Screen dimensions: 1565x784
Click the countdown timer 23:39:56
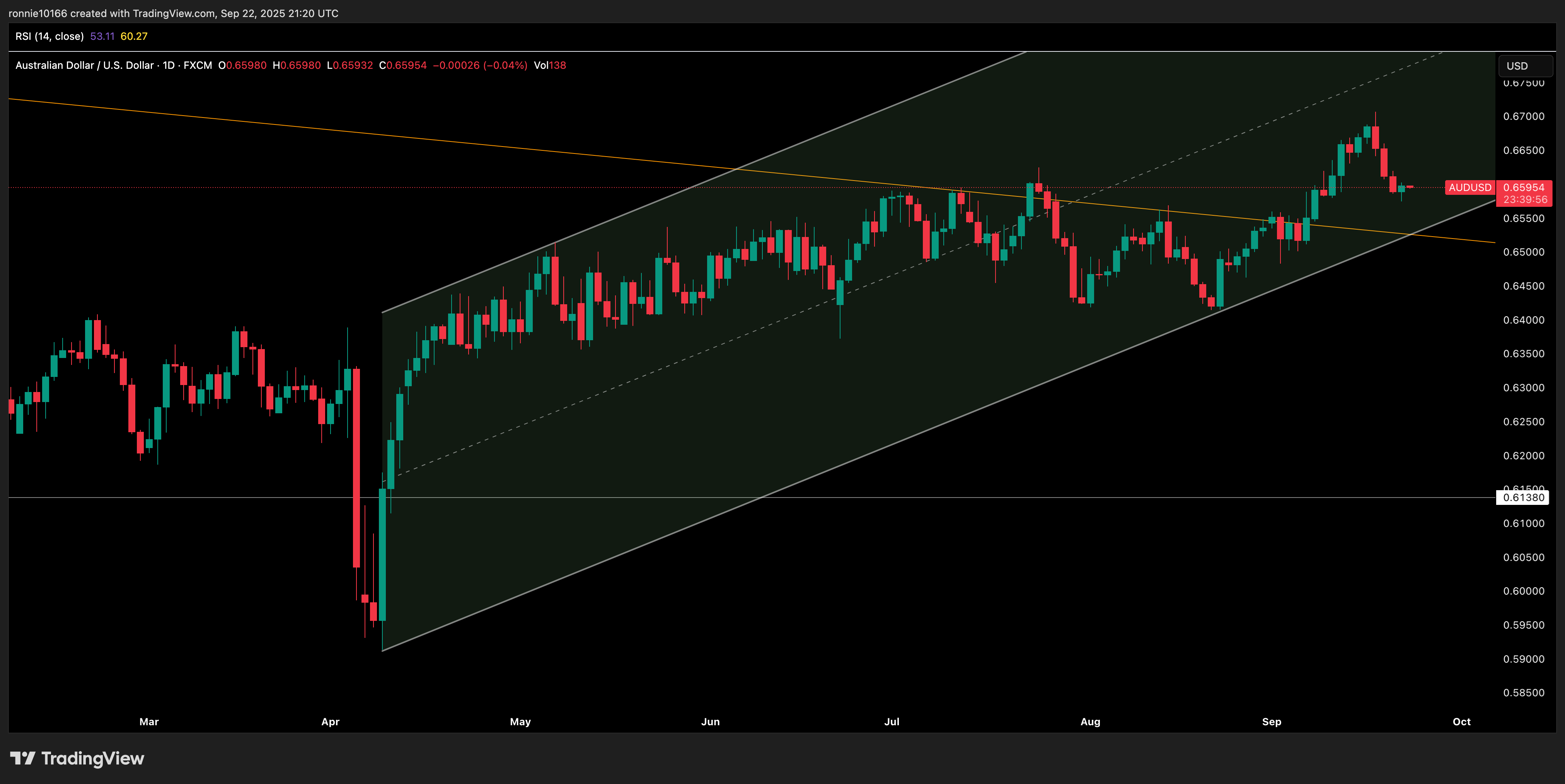[x=1525, y=199]
